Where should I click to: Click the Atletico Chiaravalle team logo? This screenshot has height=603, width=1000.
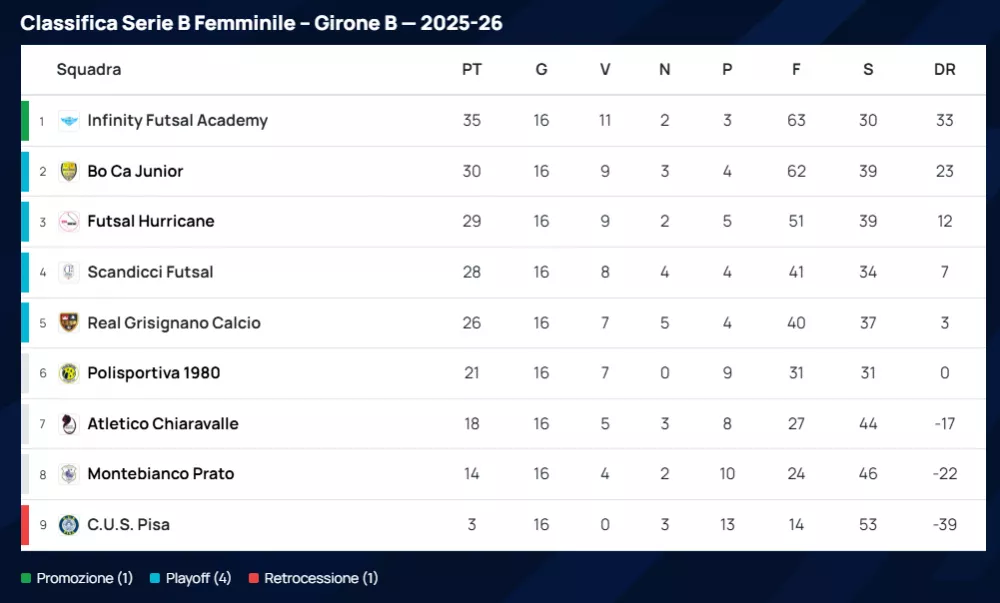click(69, 424)
